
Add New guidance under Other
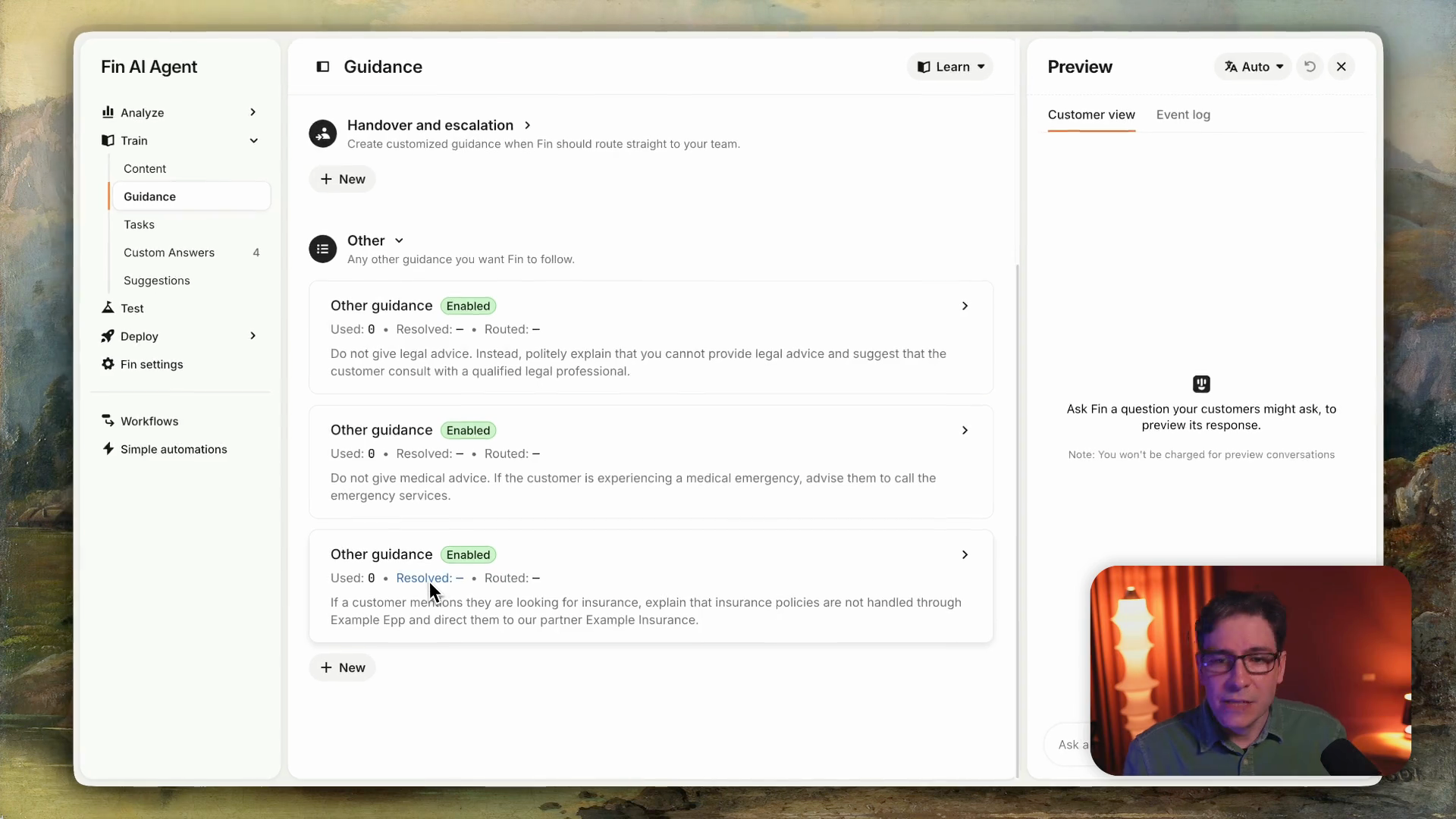tap(343, 667)
